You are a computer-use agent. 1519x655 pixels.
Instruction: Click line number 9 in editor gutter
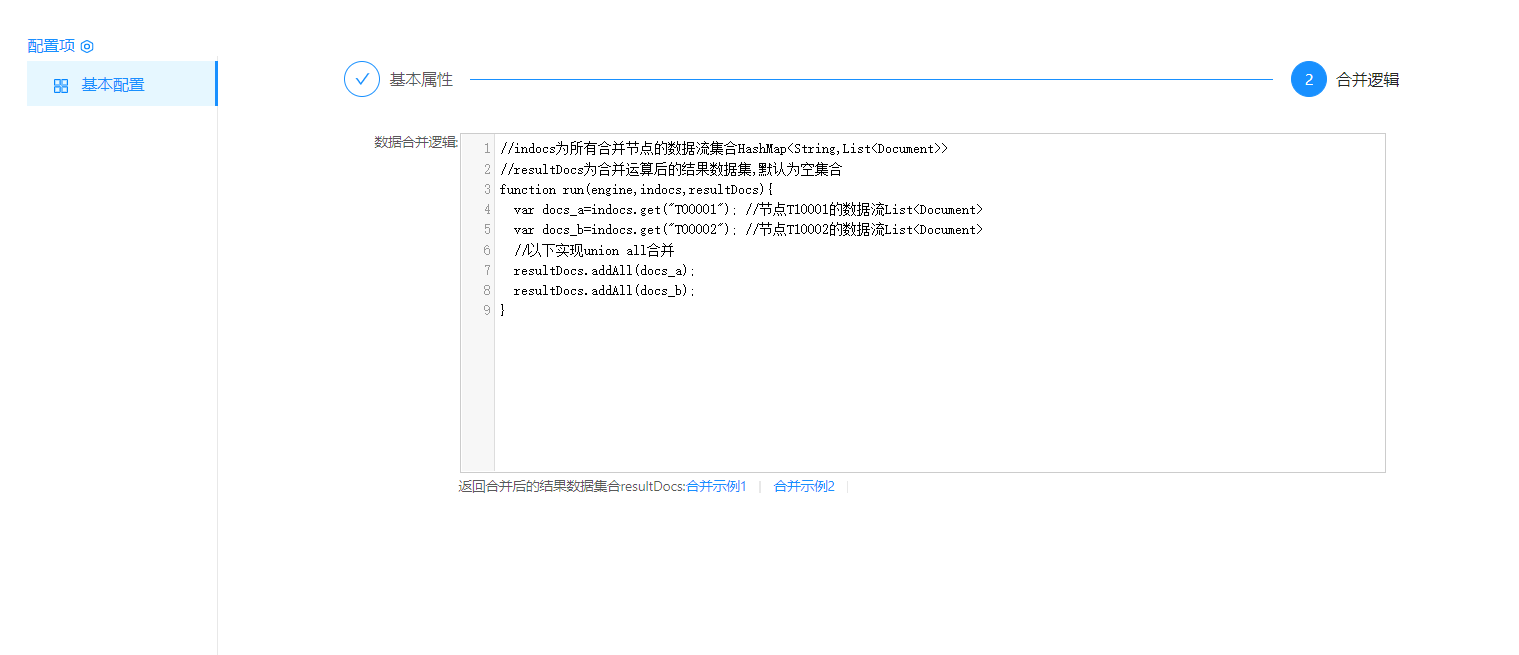pyautogui.click(x=486, y=310)
